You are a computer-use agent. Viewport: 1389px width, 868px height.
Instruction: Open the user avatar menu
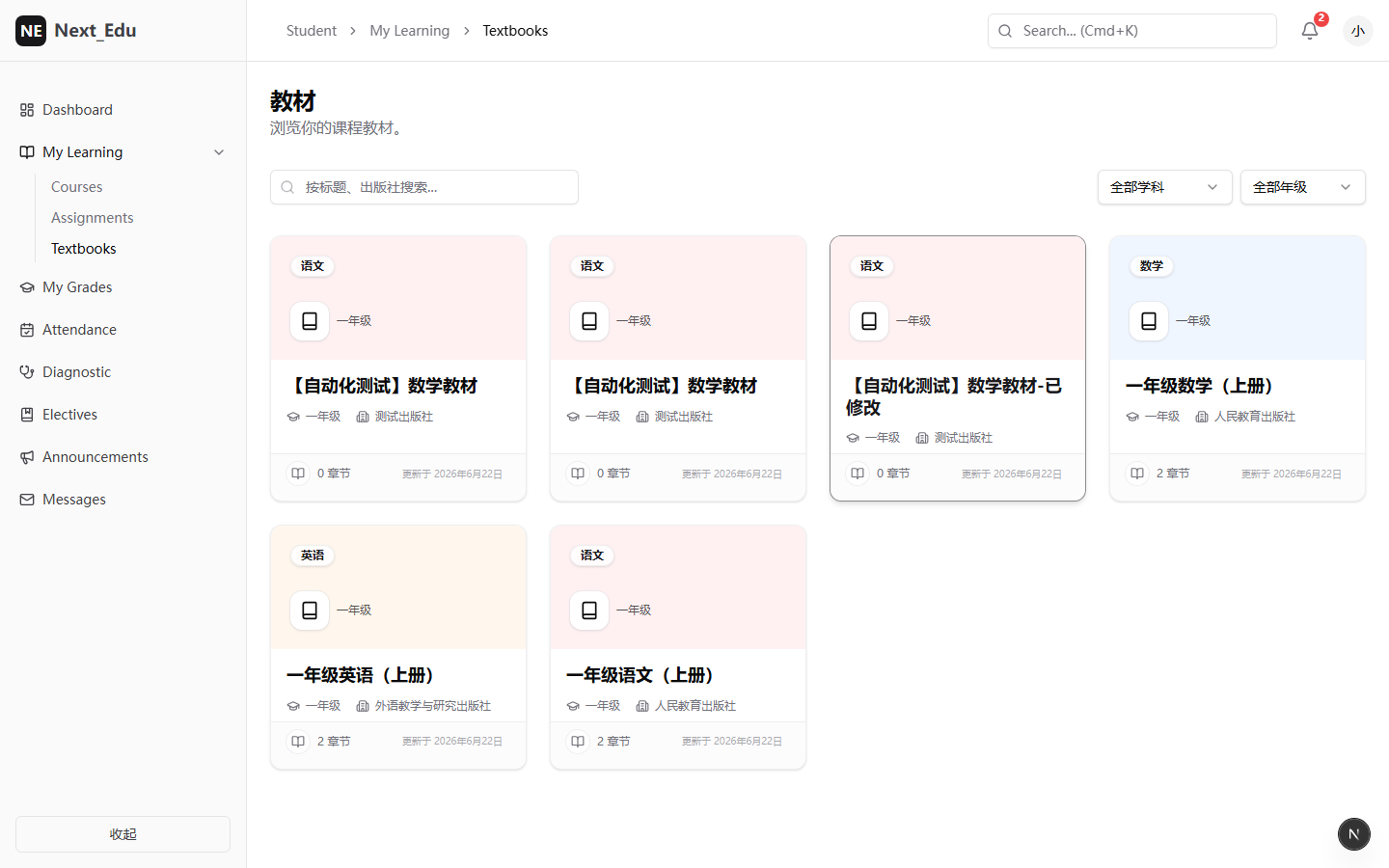pos(1358,31)
